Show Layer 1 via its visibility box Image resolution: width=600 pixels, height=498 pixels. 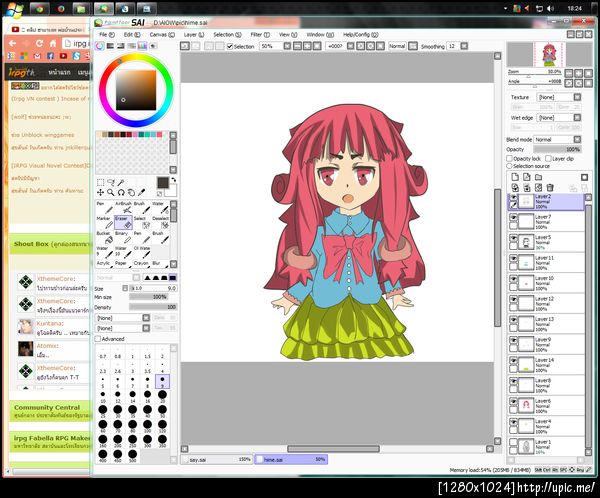click(513, 442)
